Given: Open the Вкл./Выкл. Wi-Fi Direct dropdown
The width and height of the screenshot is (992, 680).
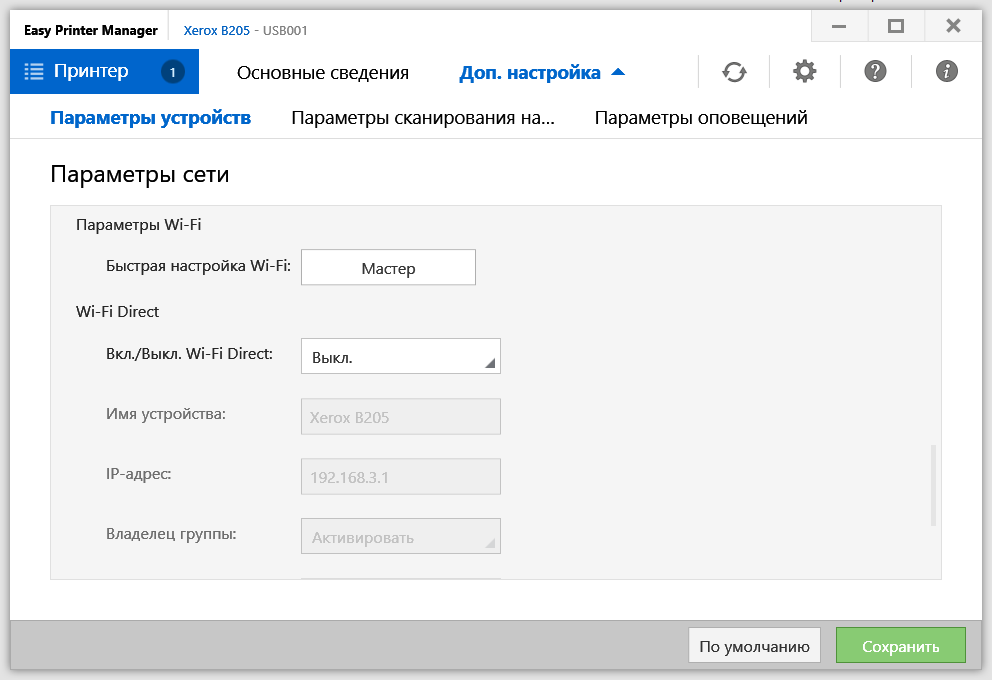Looking at the screenshot, I should [x=400, y=357].
